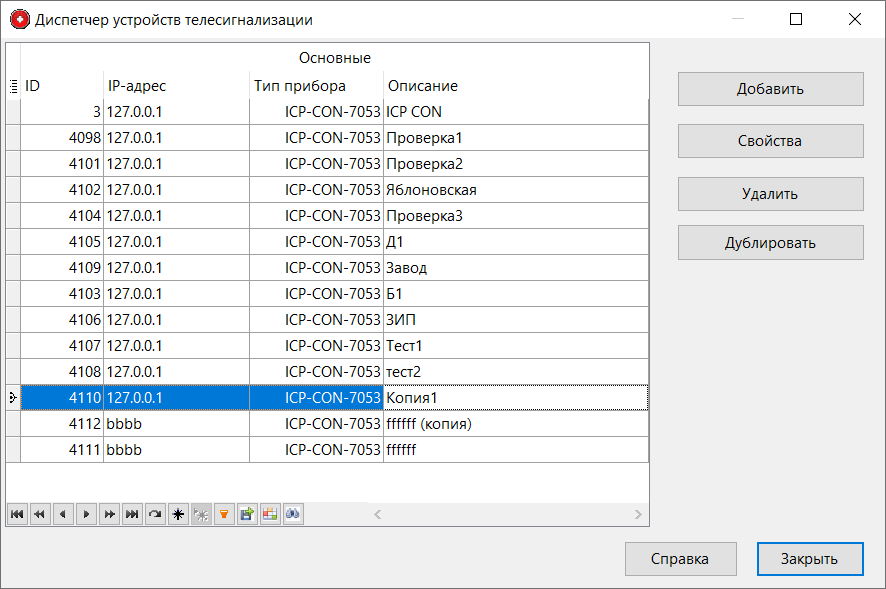Step forward one record with single right arrow

pos(85,514)
